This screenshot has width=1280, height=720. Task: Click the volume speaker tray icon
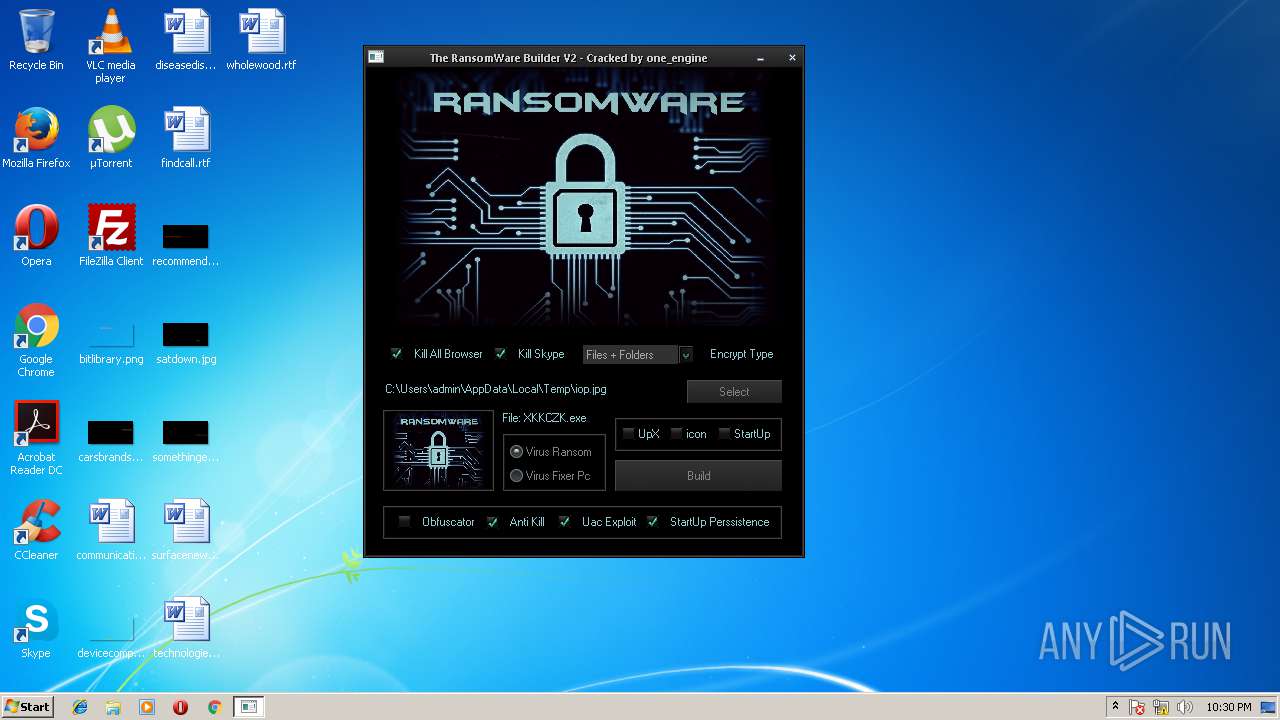(1184, 707)
